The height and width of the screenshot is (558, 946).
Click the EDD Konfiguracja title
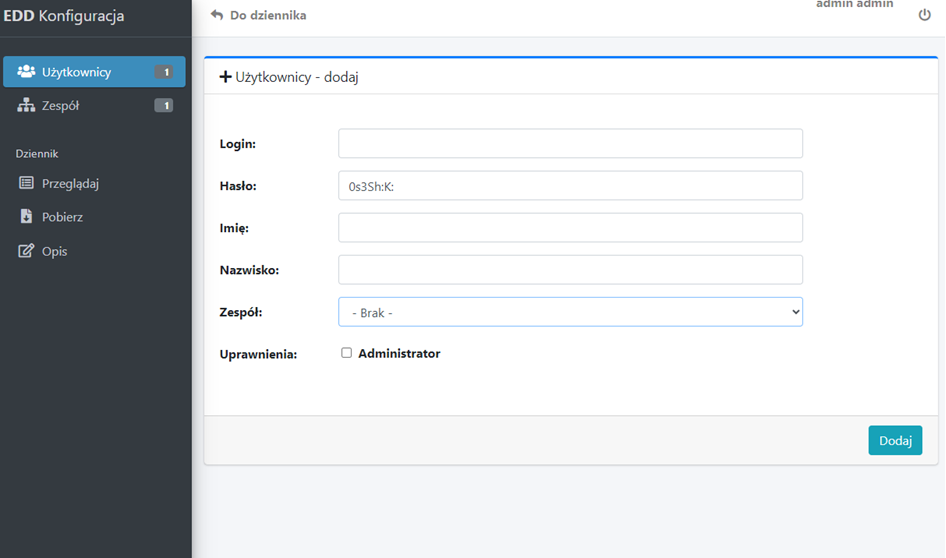pos(64,16)
